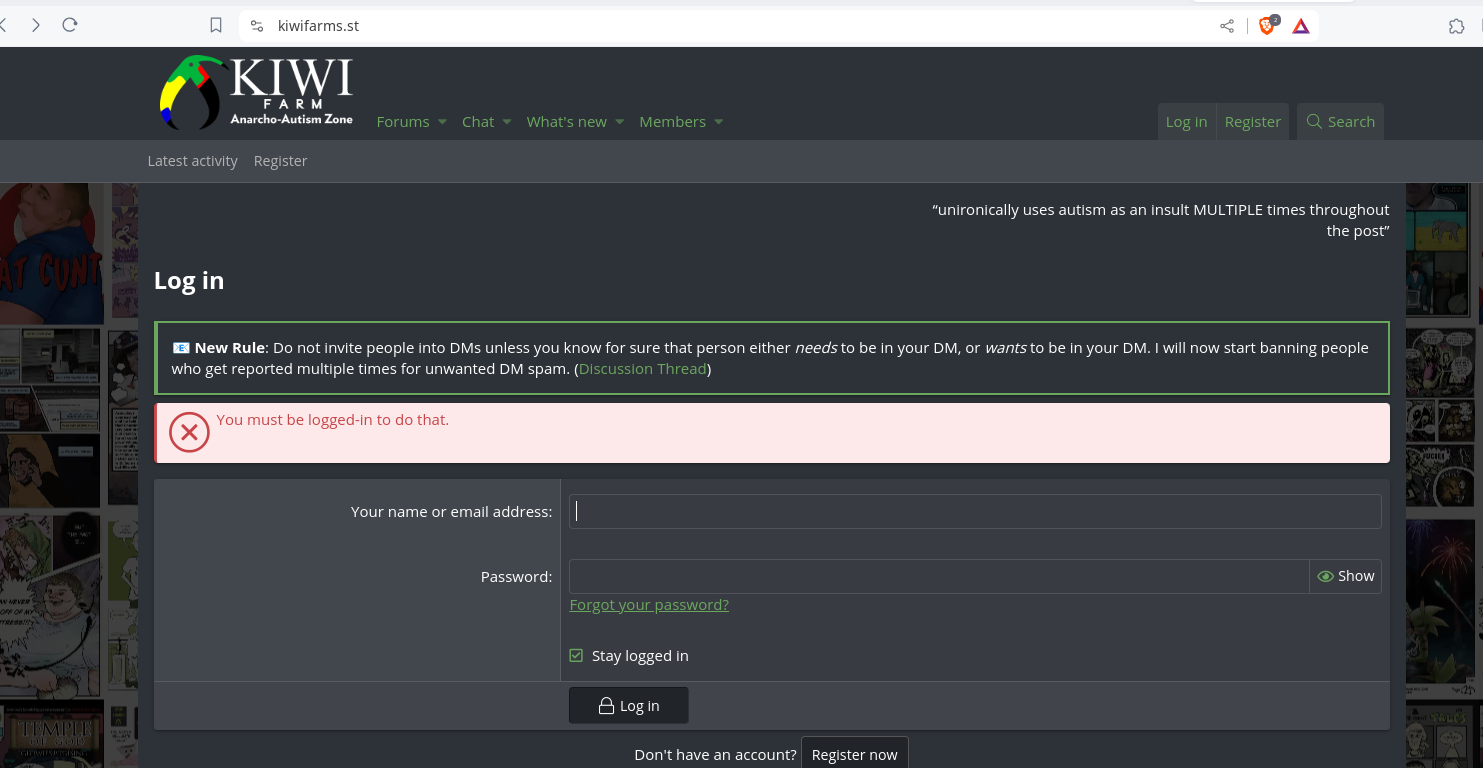The image size is (1483, 768).
Task: Open the Chat menu item
Action: (x=478, y=122)
